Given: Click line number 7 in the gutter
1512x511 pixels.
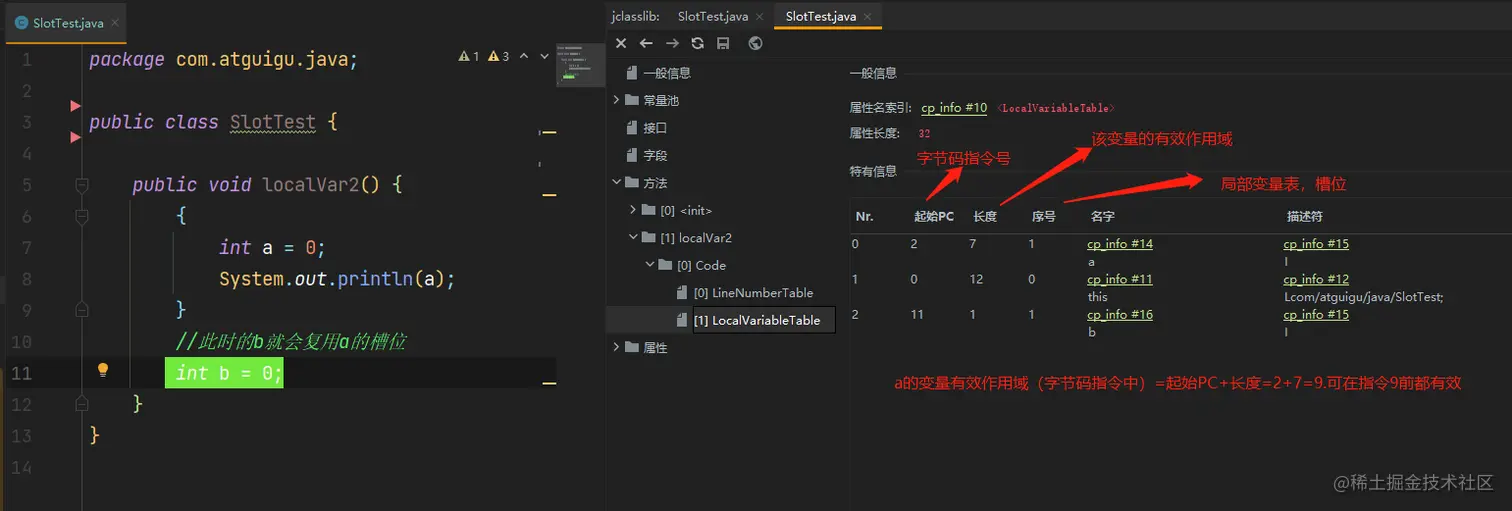Looking at the screenshot, I should (x=26, y=247).
